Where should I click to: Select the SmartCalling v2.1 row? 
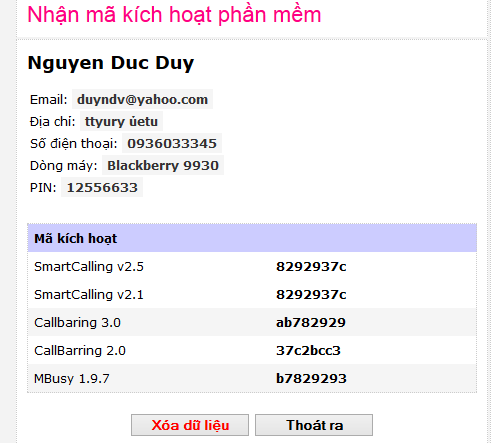(252, 294)
